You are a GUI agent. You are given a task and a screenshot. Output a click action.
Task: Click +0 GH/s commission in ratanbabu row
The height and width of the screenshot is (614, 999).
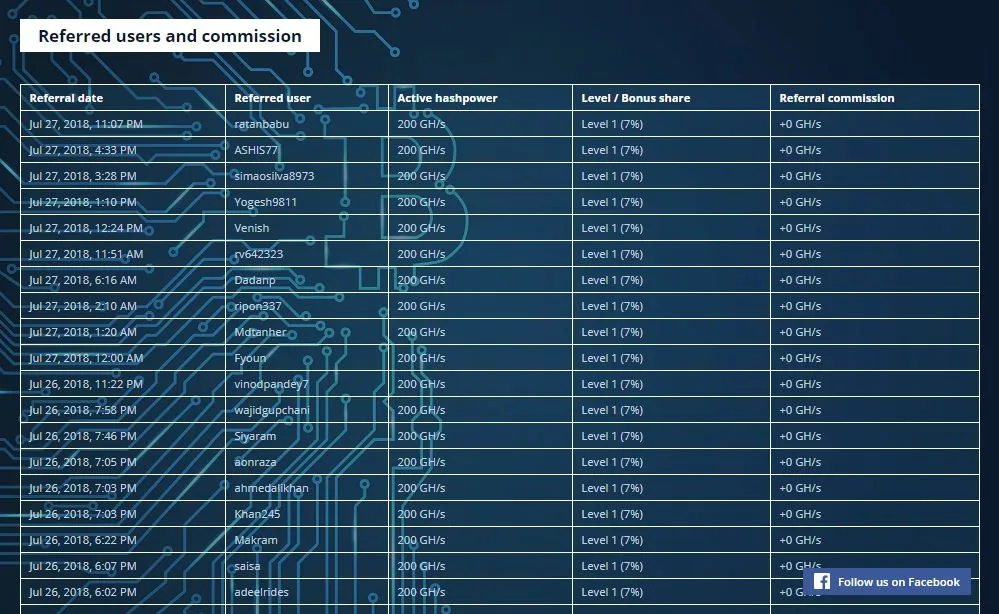click(x=800, y=124)
